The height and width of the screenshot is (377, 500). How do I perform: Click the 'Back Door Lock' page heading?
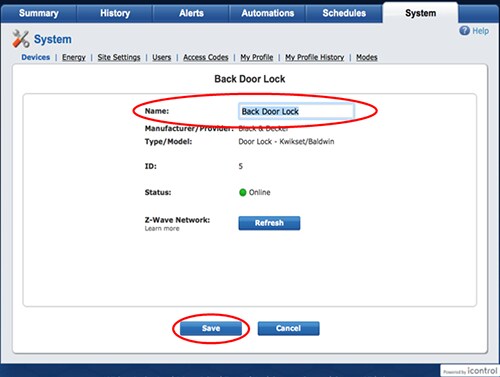pos(250,79)
